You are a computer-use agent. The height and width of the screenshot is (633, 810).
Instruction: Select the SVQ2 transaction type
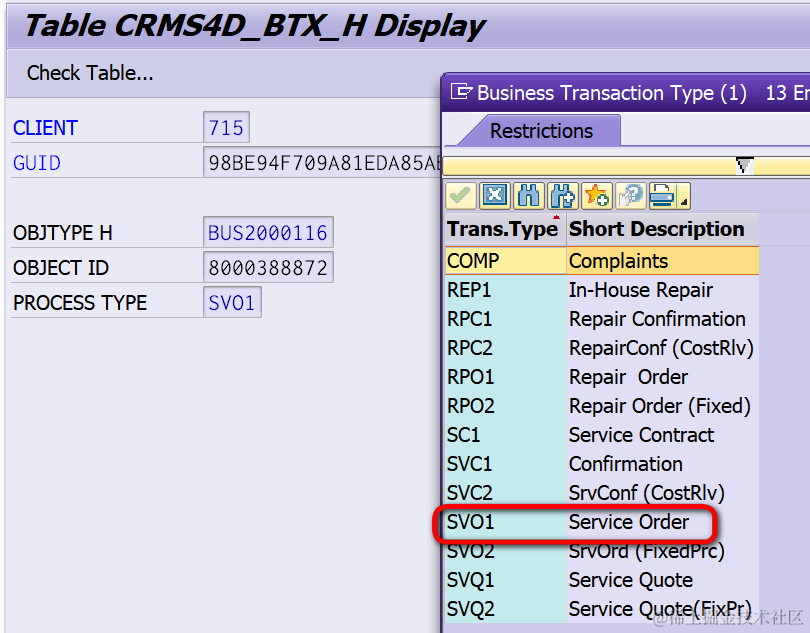[471, 609]
